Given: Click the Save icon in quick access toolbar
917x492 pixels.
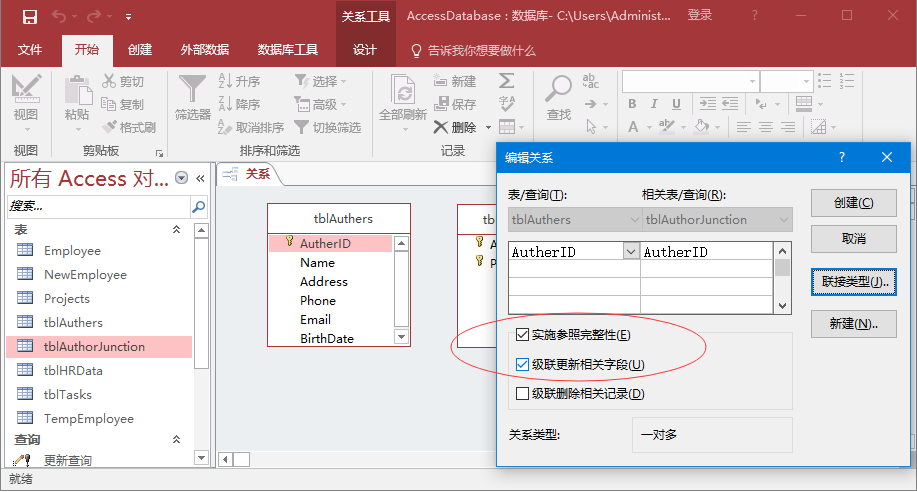Looking at the screenshot, I should tap(29, 16).
